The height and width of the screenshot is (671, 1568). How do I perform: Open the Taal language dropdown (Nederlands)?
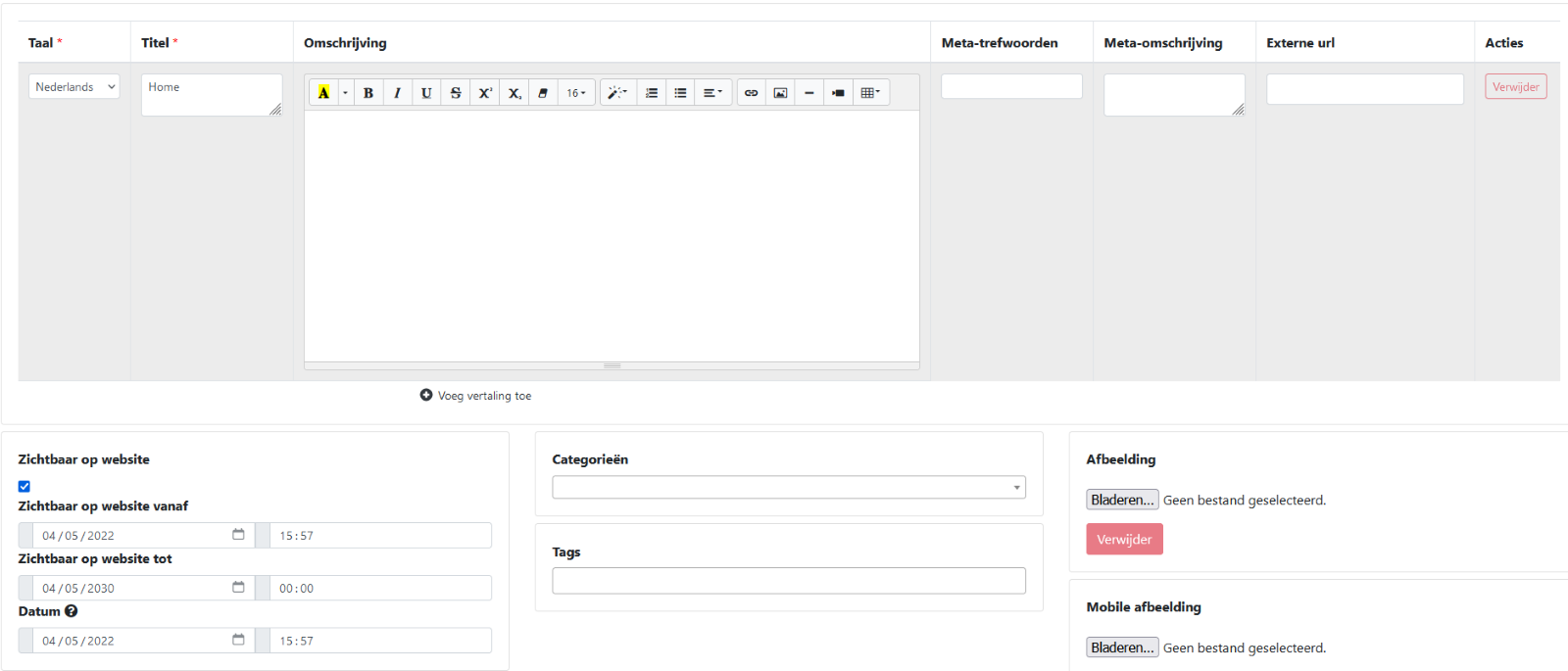coord(74,87)
